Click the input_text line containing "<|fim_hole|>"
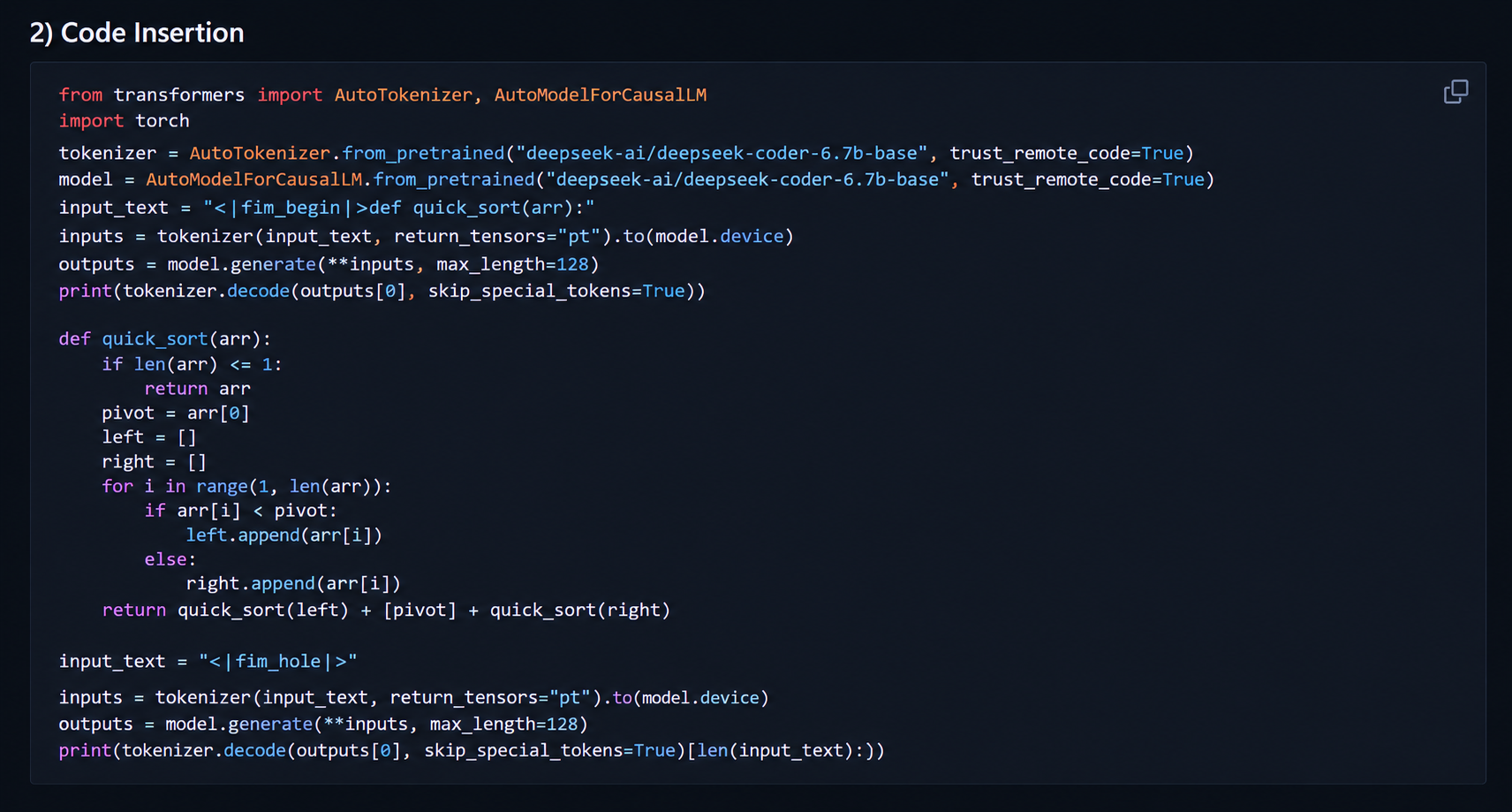Screen dimensions: 1512x812 pos(208,662)
